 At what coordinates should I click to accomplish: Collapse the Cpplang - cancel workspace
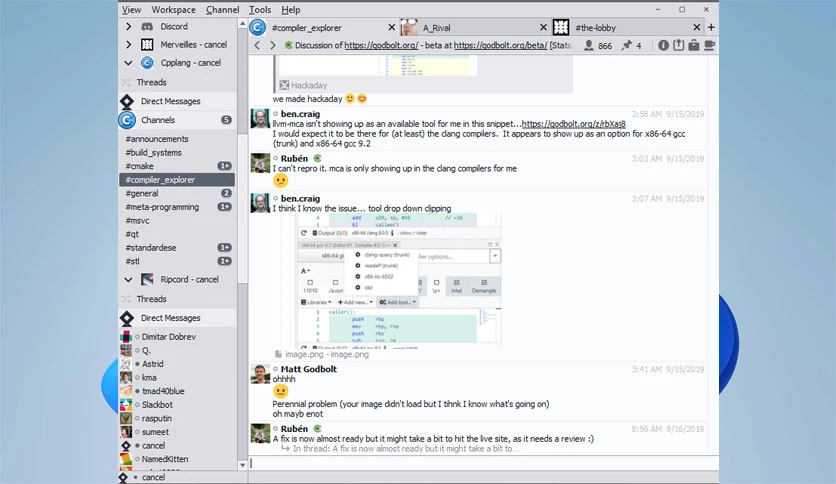(128, 62)
